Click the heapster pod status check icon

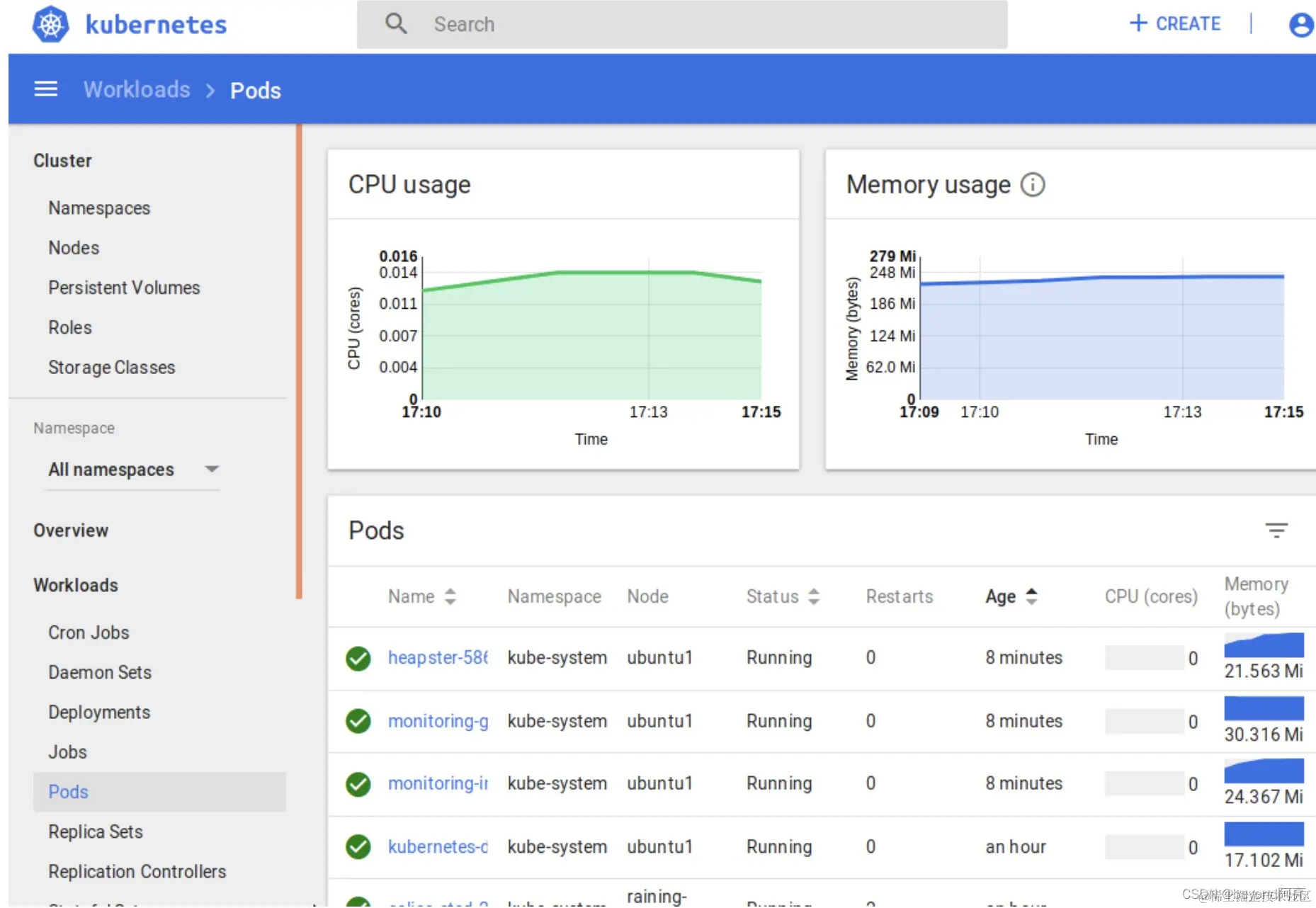point(358,658)
